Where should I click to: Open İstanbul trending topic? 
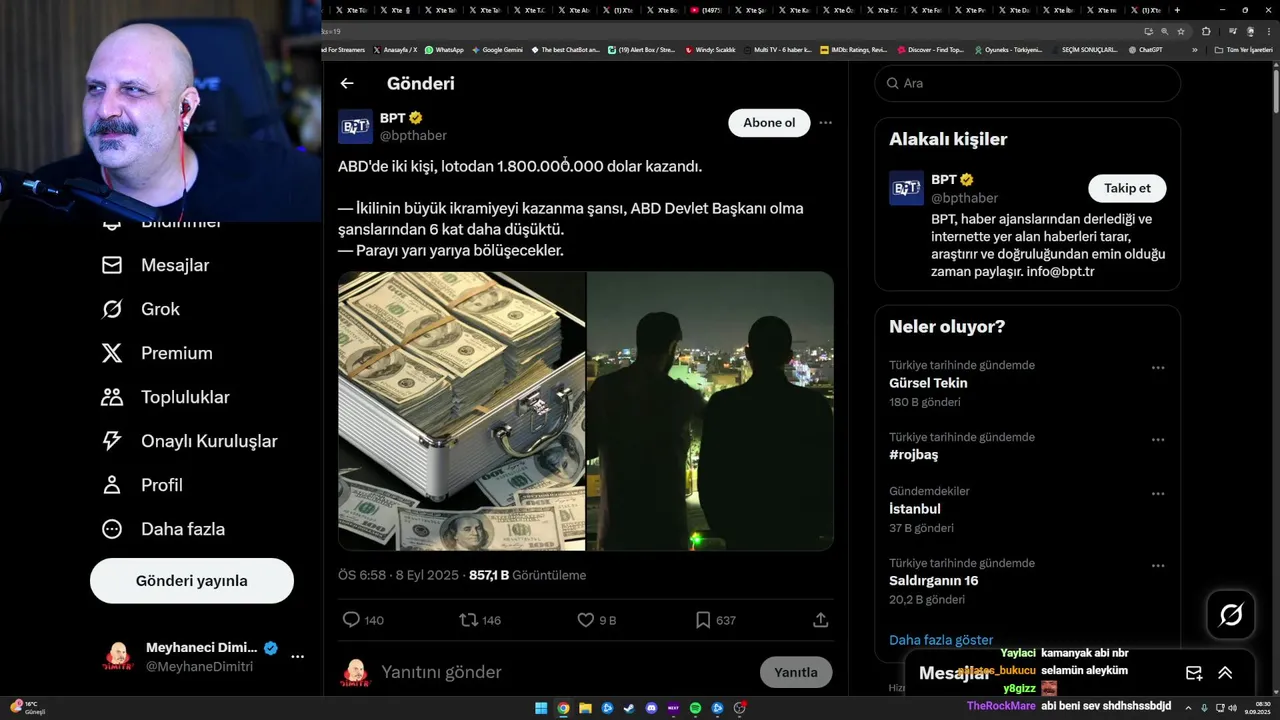915,509
